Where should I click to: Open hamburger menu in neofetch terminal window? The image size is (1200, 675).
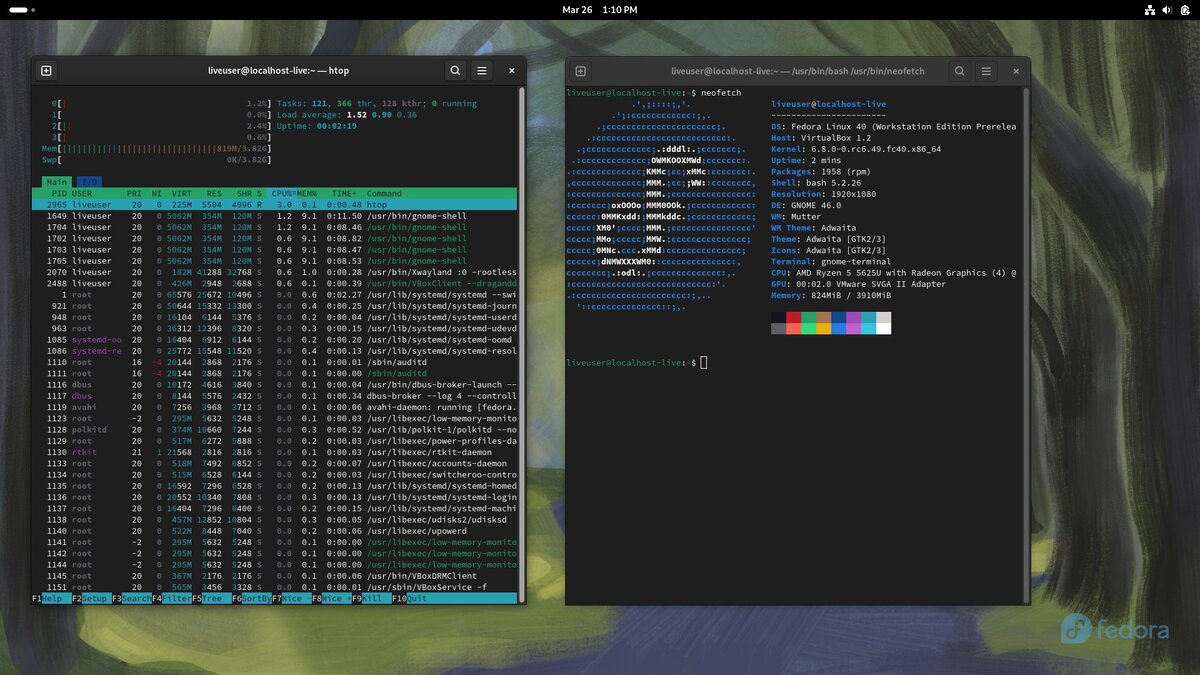coord(986,72)
